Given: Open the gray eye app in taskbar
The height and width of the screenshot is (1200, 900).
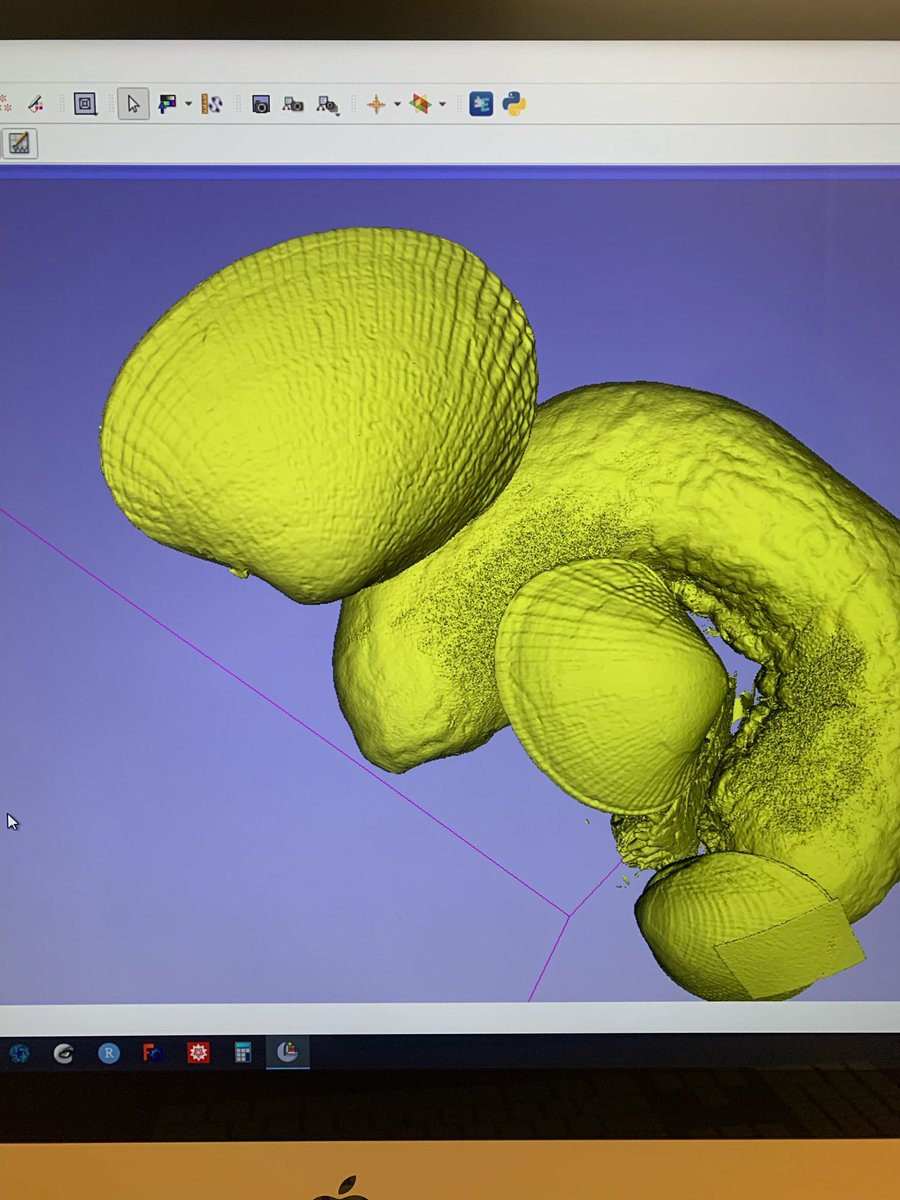Looking at the screenshot, I should pos(64,1052).
